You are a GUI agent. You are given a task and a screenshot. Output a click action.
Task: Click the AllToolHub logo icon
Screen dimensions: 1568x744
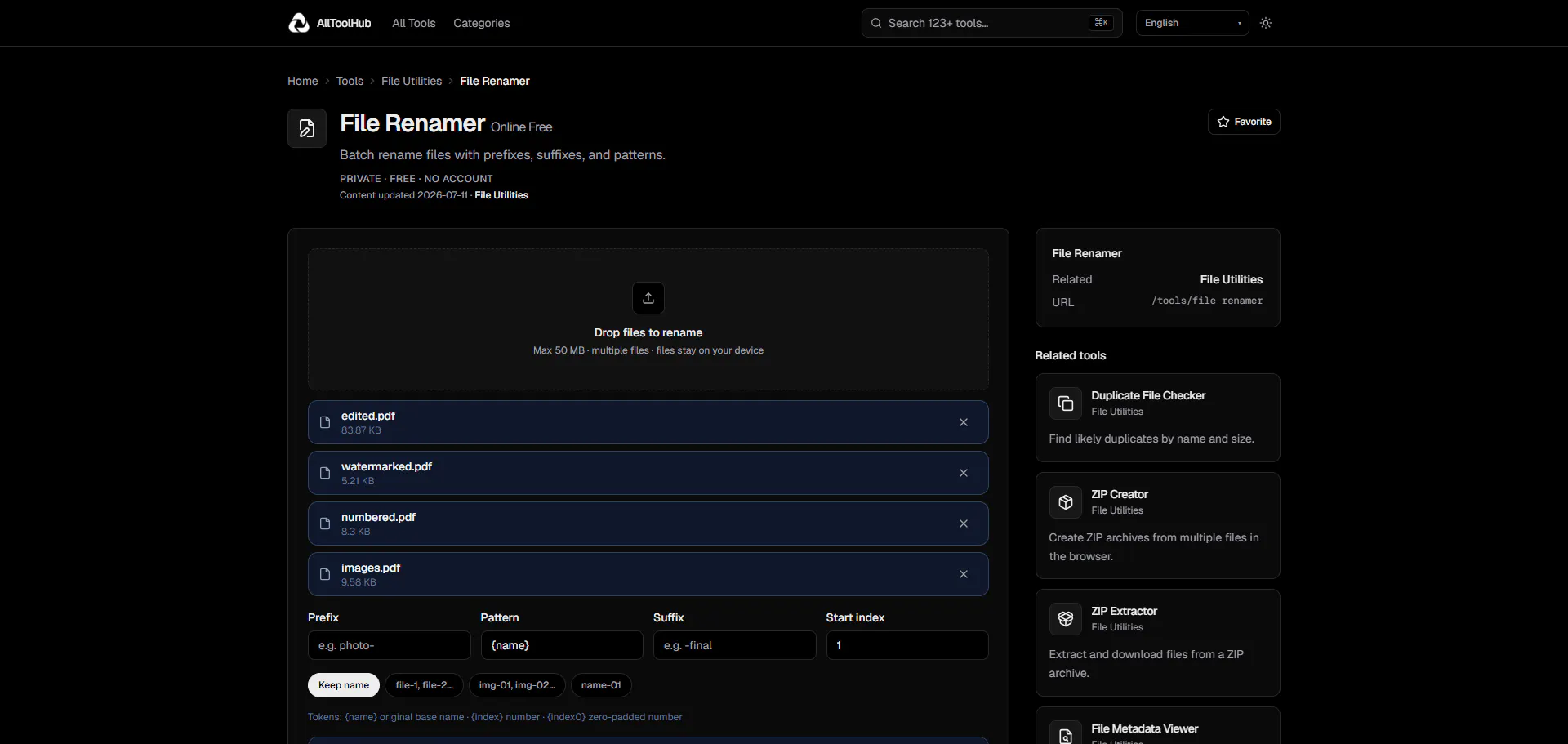tap(298, 23)
